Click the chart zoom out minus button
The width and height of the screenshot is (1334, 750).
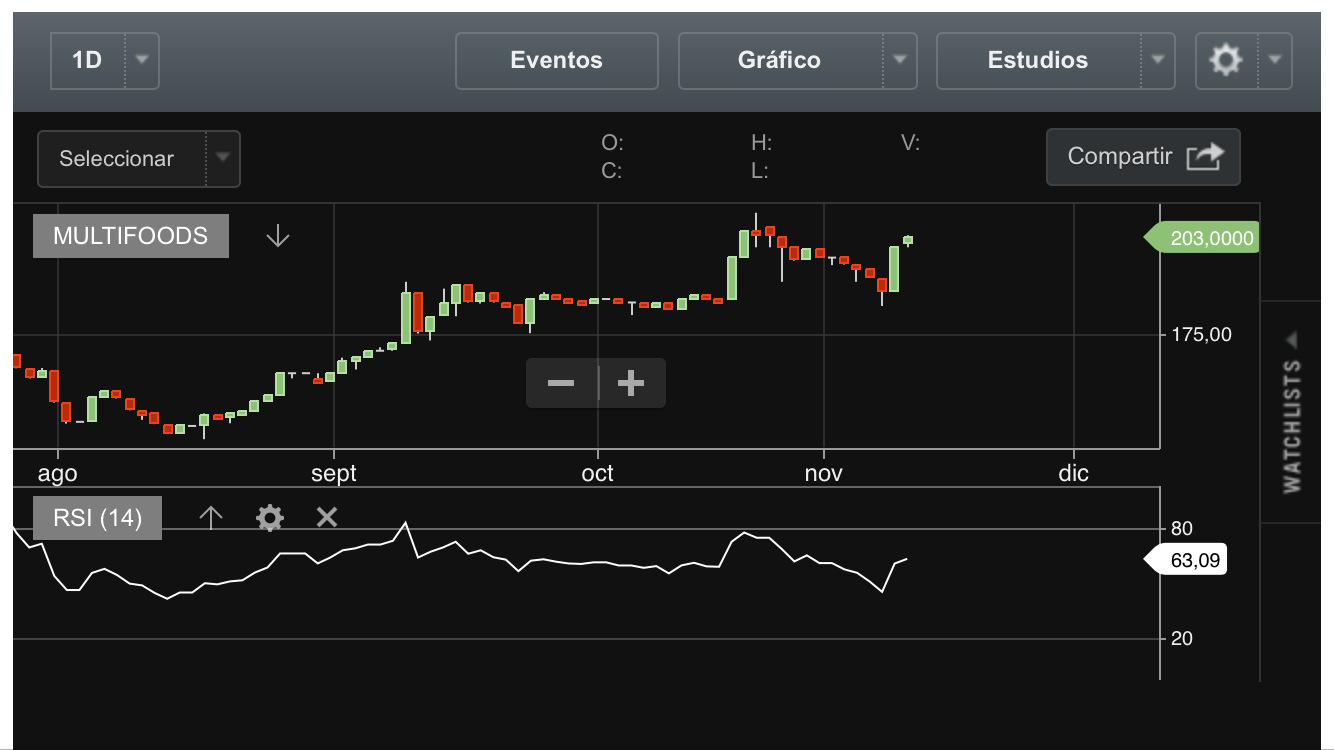coord(561,383)
